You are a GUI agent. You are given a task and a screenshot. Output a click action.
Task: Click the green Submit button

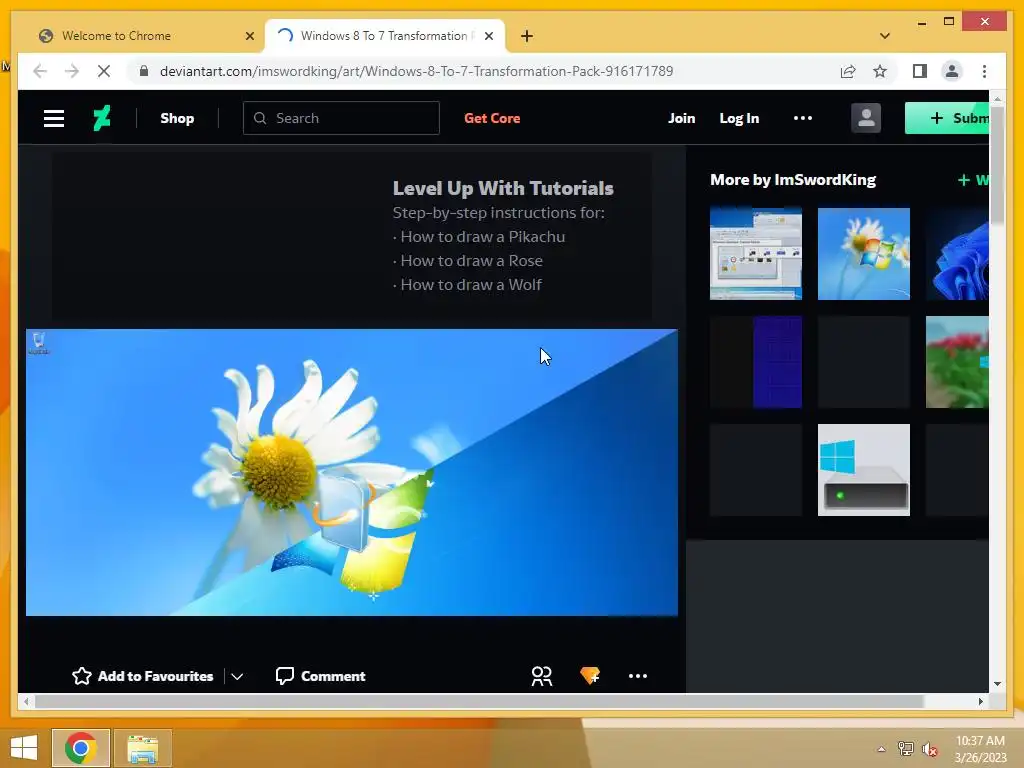pyautogui.click(x=947, y=118)
